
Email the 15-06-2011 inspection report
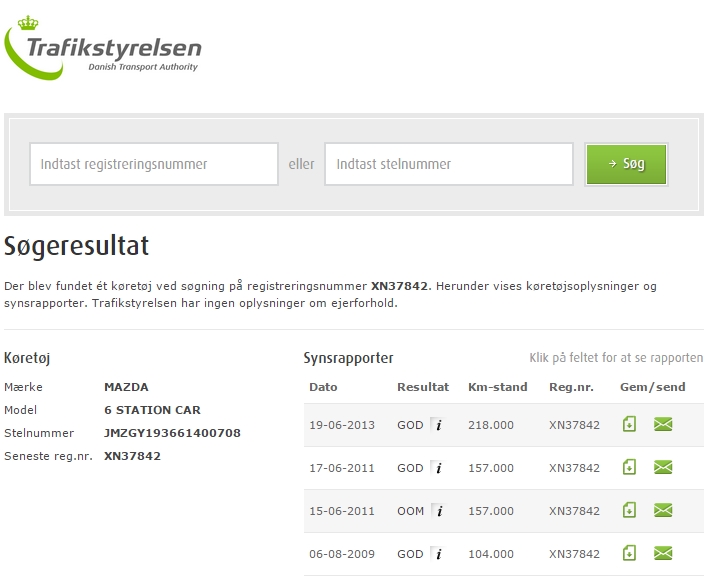point(662,510)
